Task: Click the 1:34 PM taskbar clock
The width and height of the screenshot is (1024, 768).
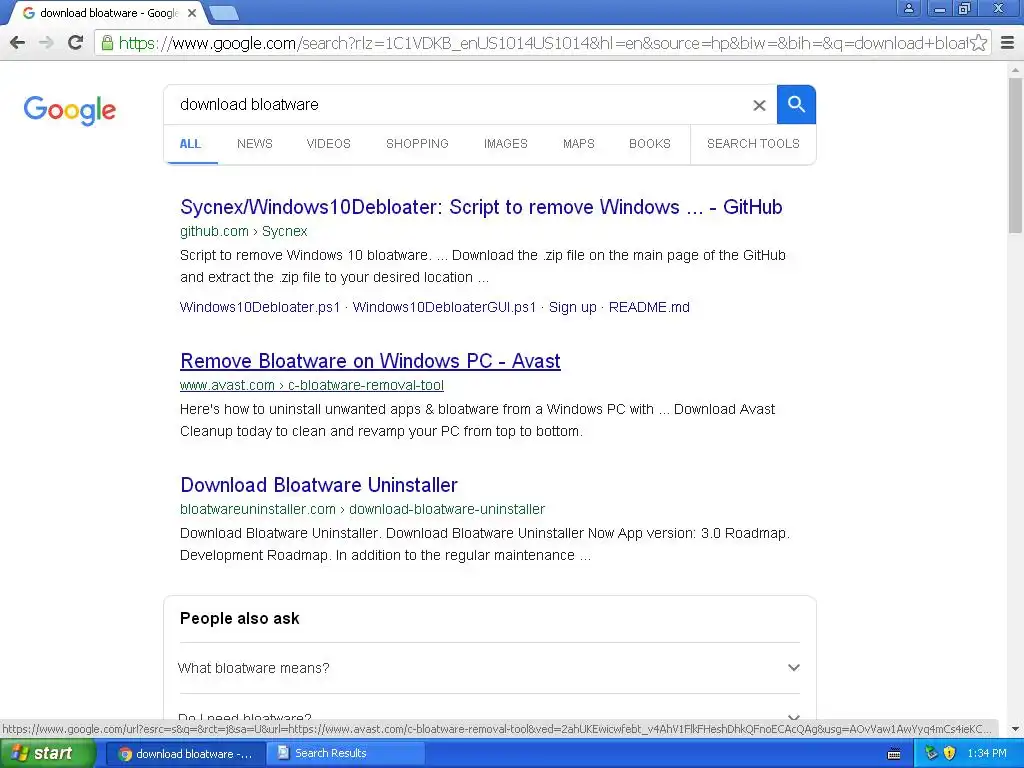Action: click(x=987, y=754)
